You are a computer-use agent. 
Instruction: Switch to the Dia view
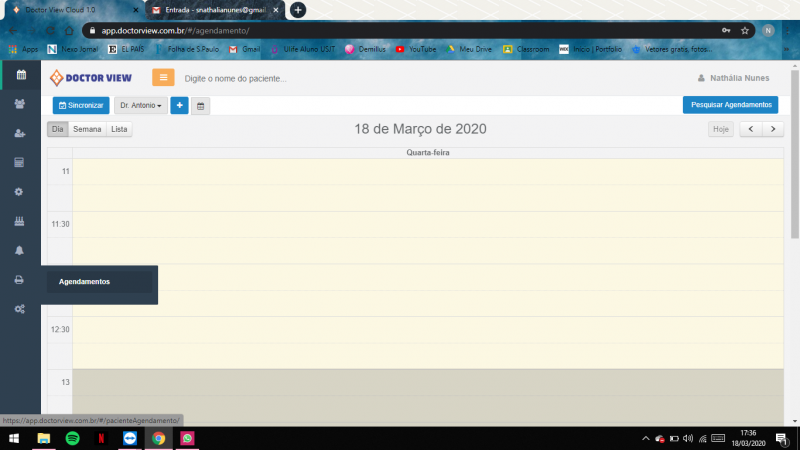58,129
